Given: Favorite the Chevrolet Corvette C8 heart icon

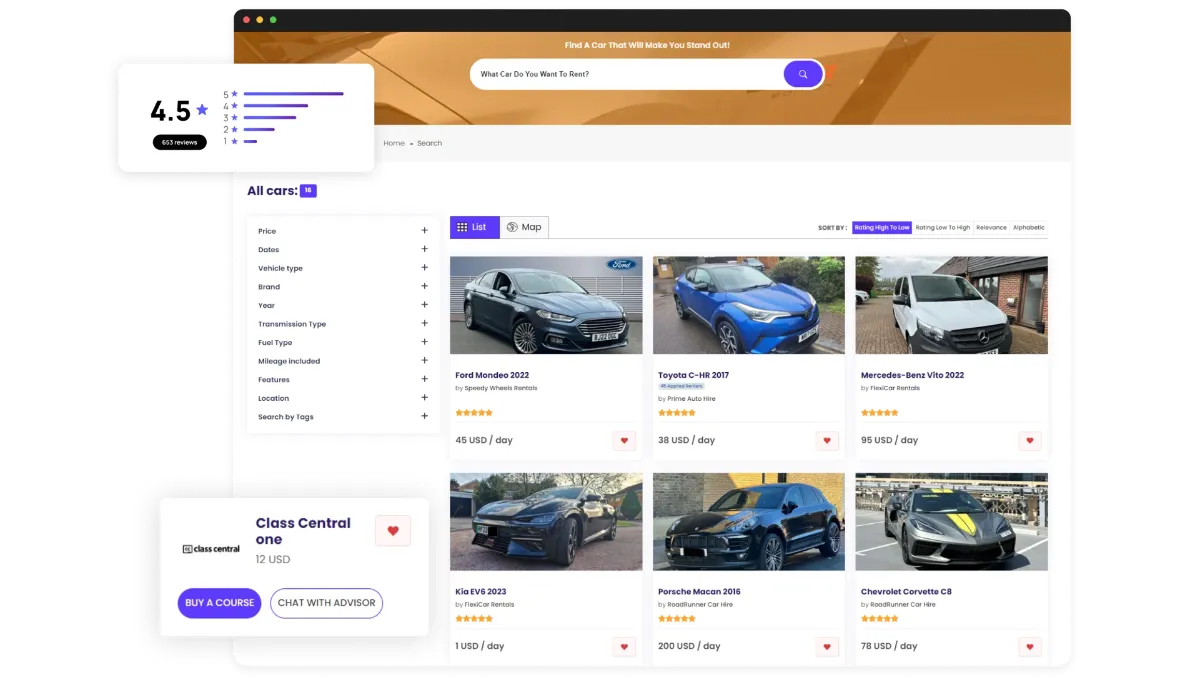Looking at the screenshot, I should pos(1030,647).
